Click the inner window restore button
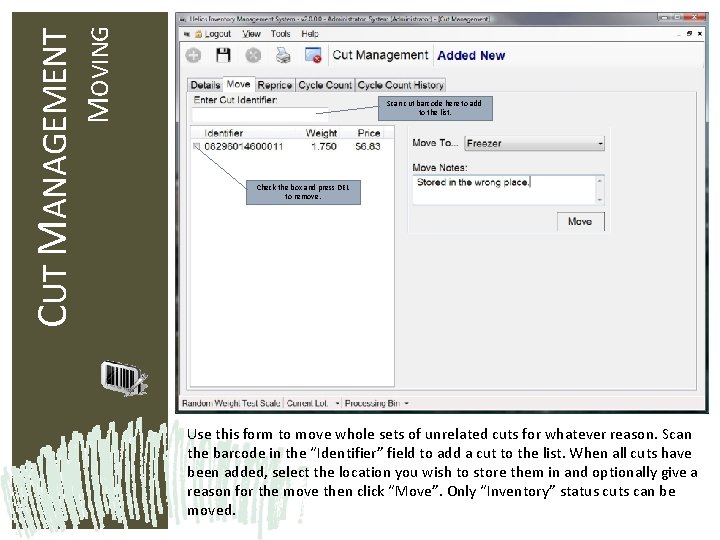Image resolution: width=720 pixels, height=540 pixels. [x=689, y=34]
